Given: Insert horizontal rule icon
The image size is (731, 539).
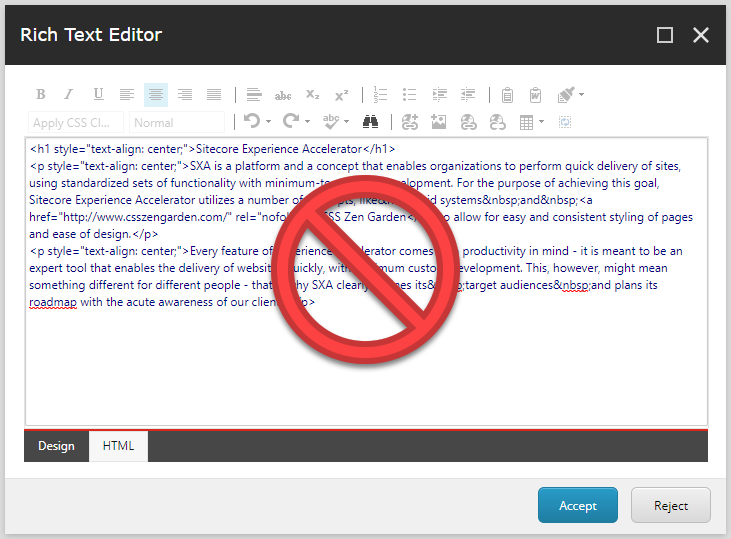Looking at the screenshot, I should [x=254, y=95].
